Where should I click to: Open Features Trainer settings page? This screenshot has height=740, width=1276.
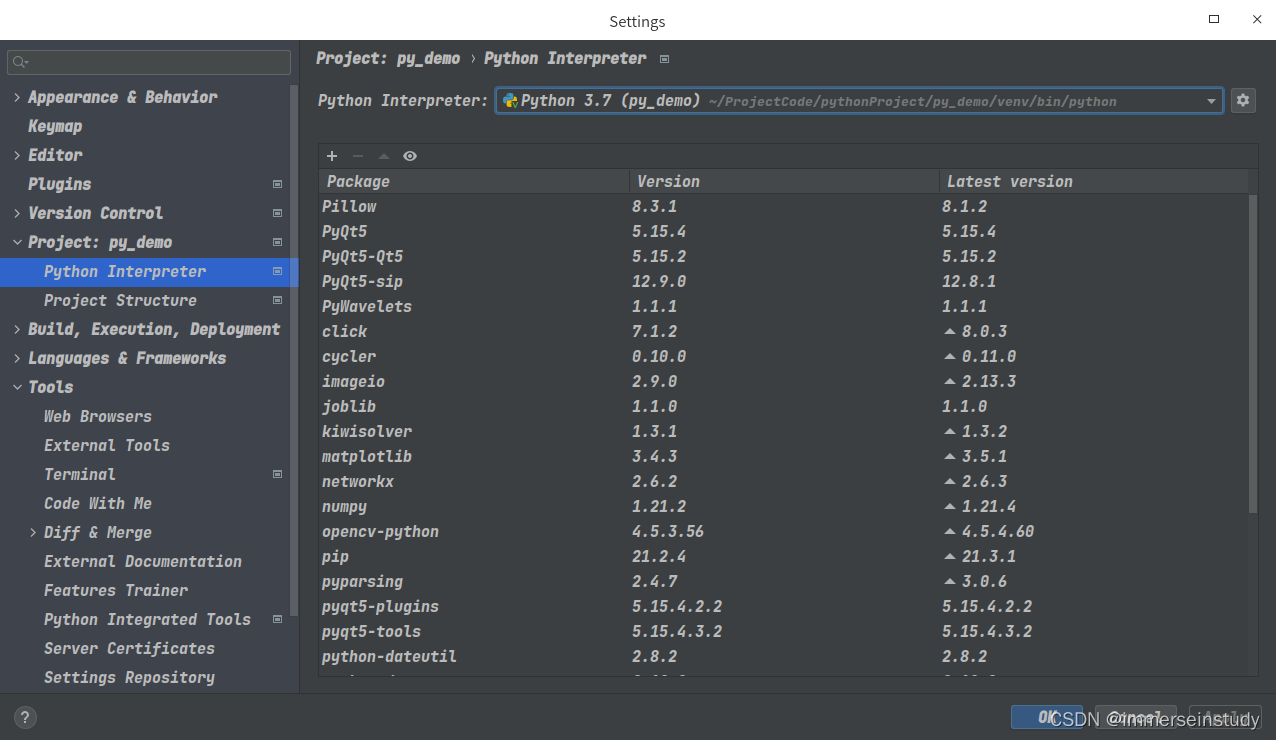pyautogui.click(x=116, y=590)
